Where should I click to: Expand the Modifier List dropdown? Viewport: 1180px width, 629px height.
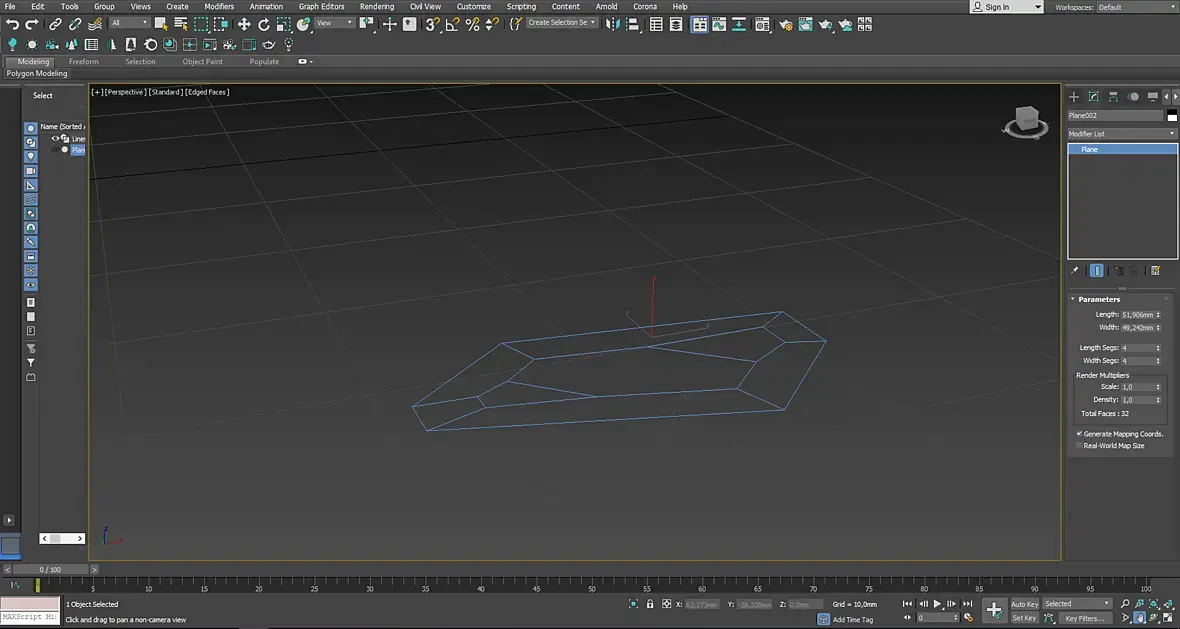click(x=1121, y=134)
